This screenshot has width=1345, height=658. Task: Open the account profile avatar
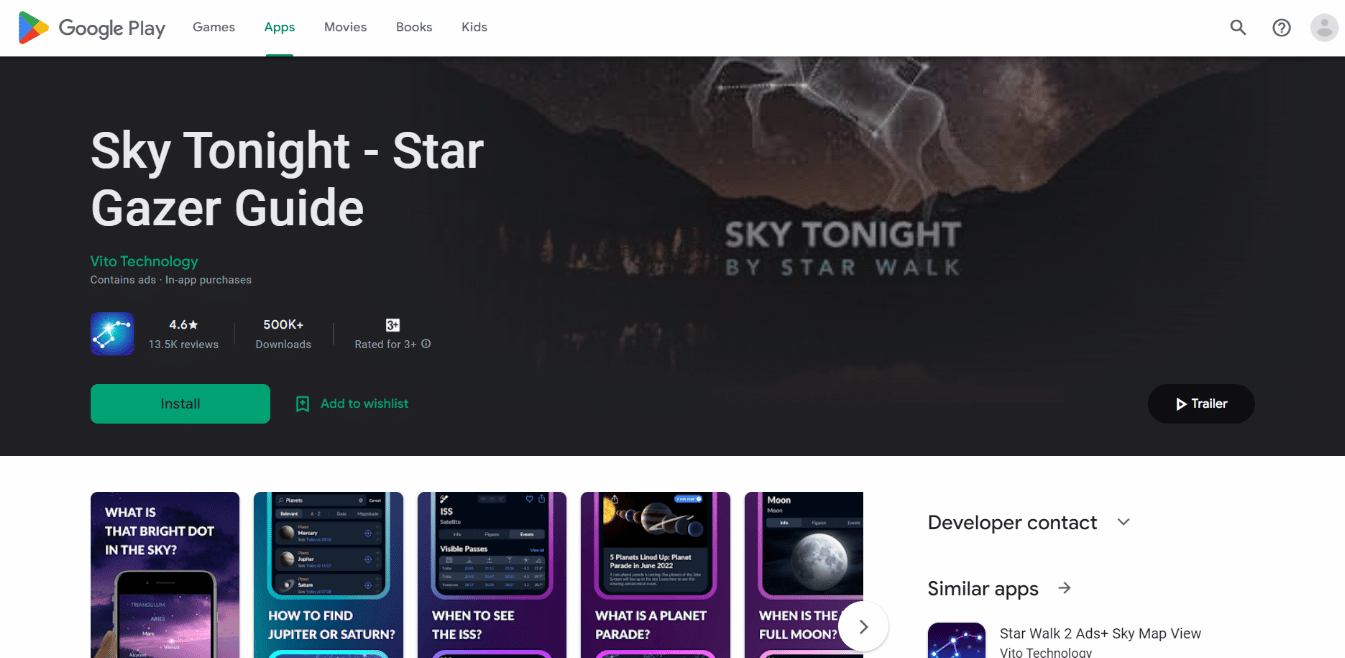point(1324,28)
